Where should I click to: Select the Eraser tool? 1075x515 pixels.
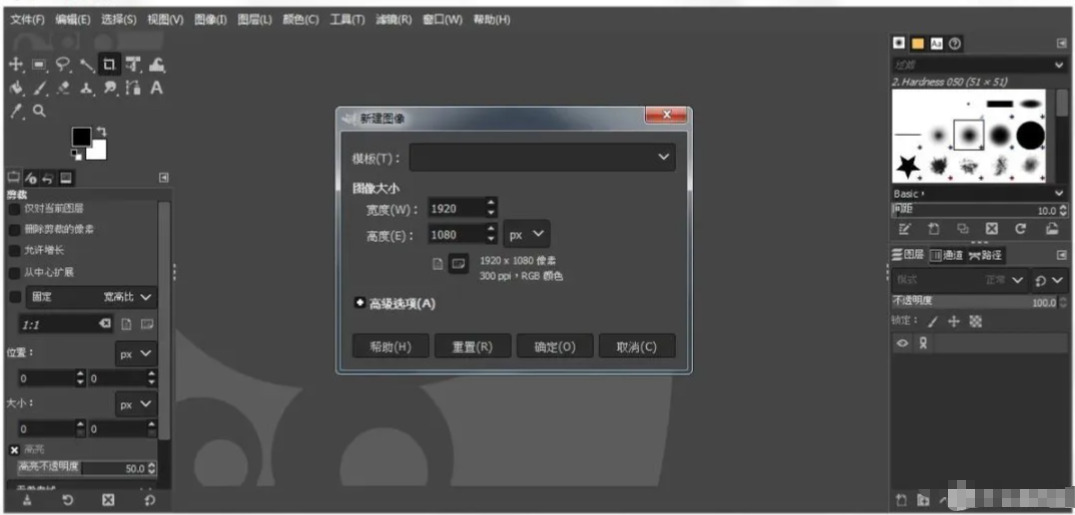click(63, 88)
